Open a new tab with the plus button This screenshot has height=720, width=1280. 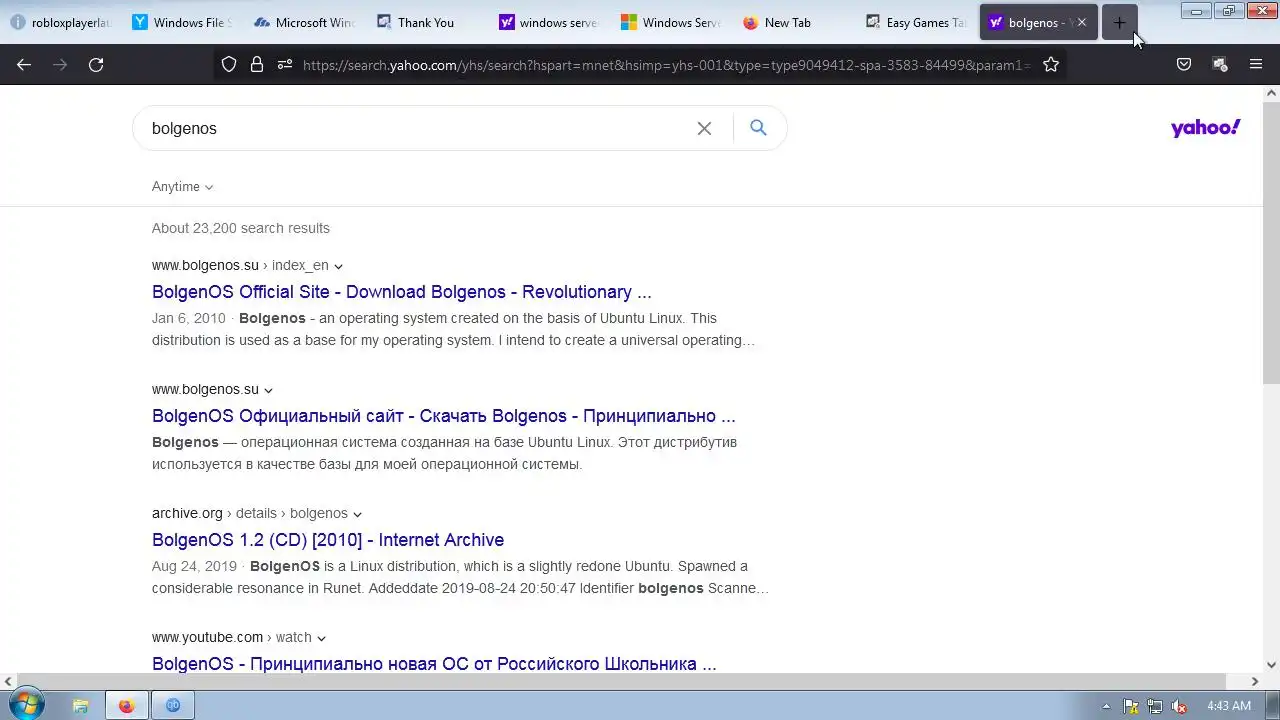1119,22
